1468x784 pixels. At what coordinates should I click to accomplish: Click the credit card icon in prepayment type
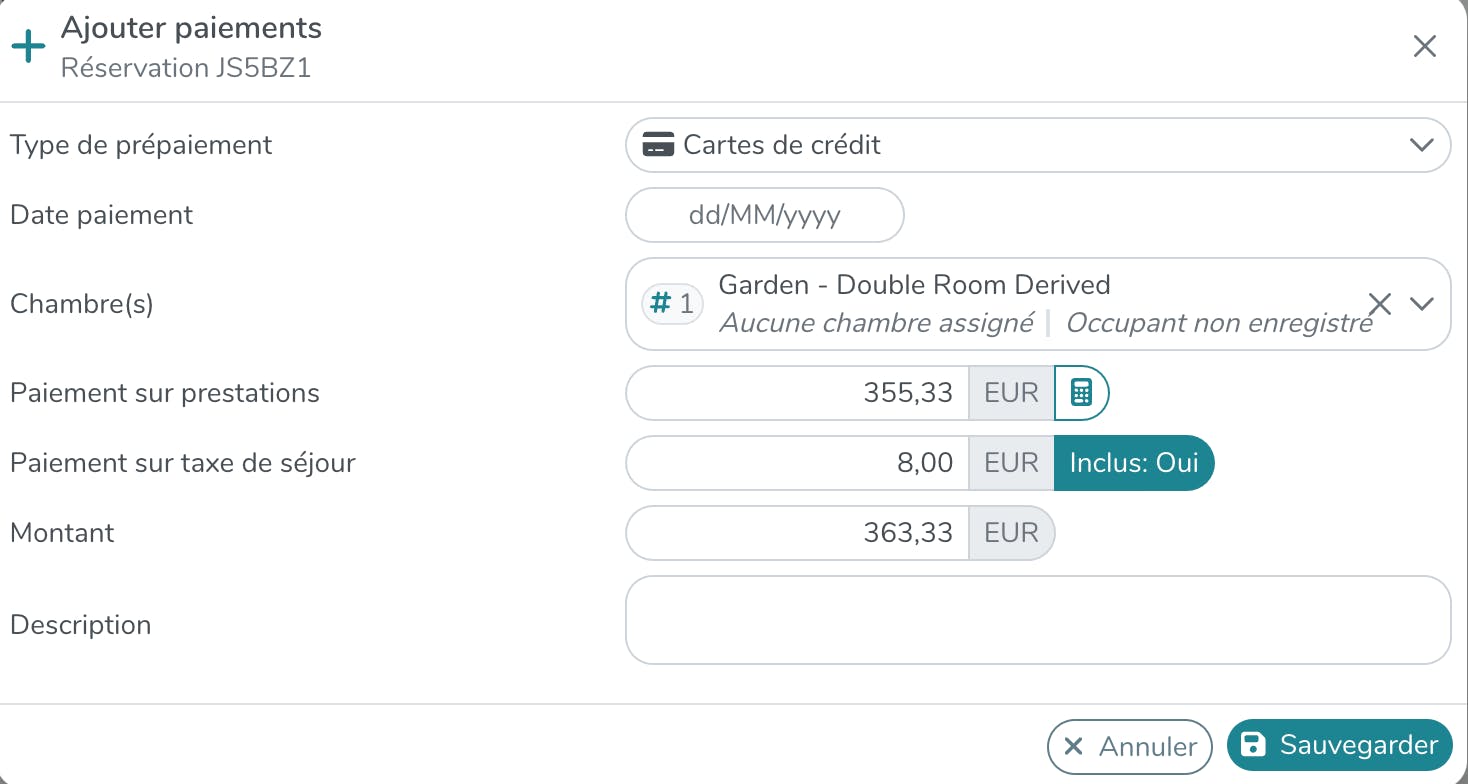coord(657,145)
